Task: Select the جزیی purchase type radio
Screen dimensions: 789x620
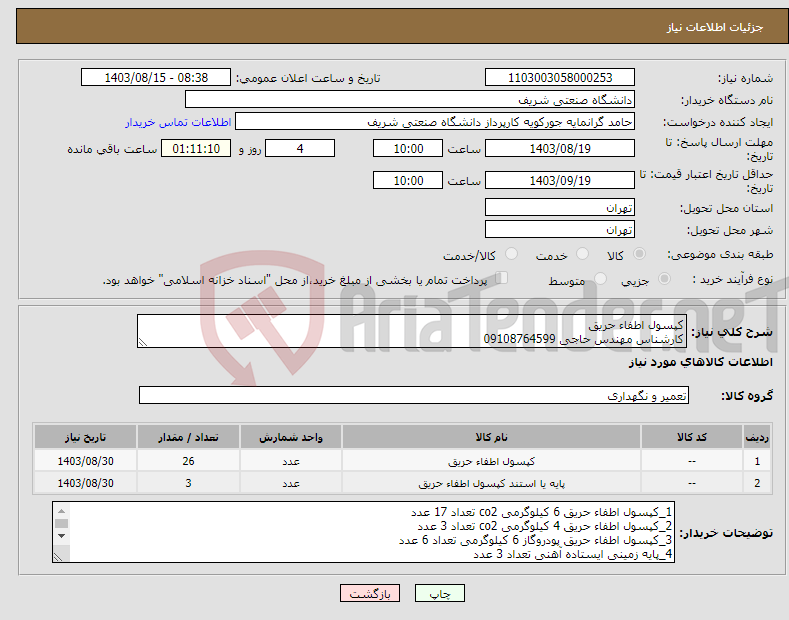Action: (664, 279)
